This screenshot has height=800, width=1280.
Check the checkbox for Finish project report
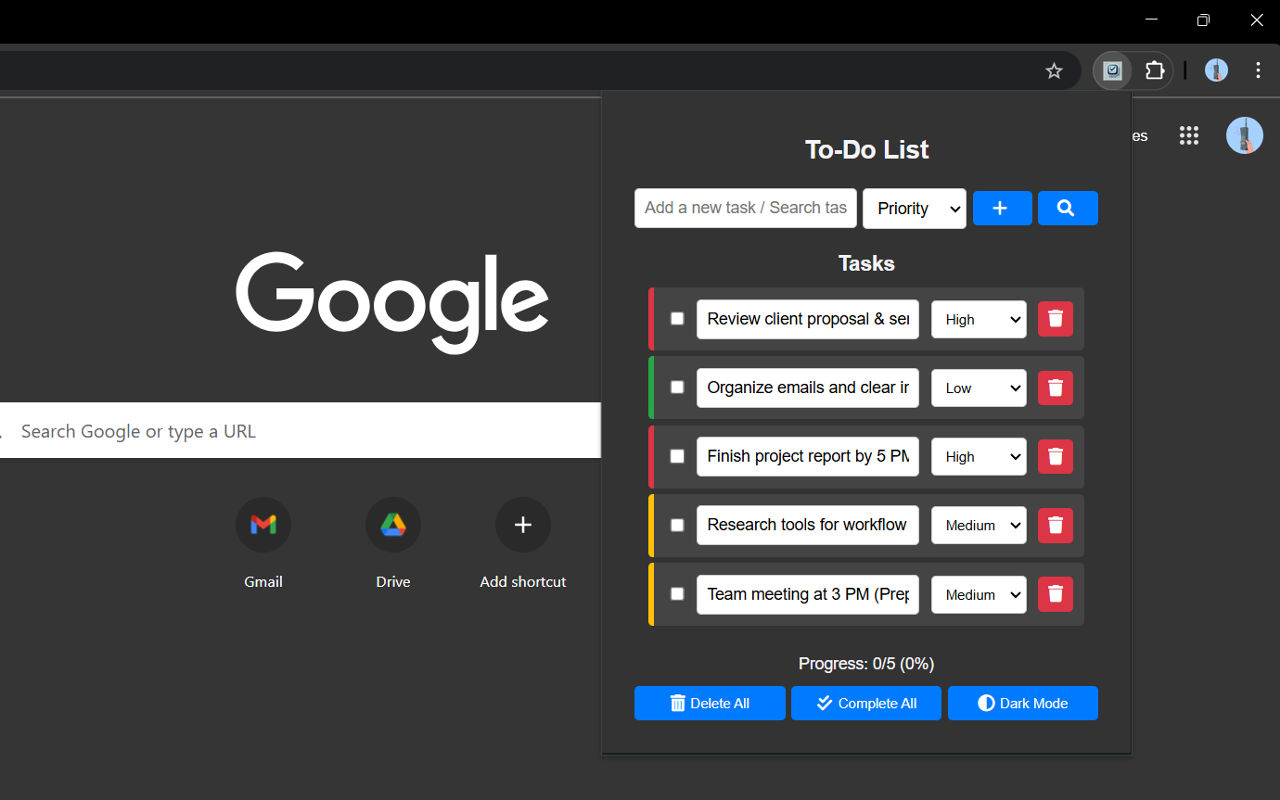[677, 456]
